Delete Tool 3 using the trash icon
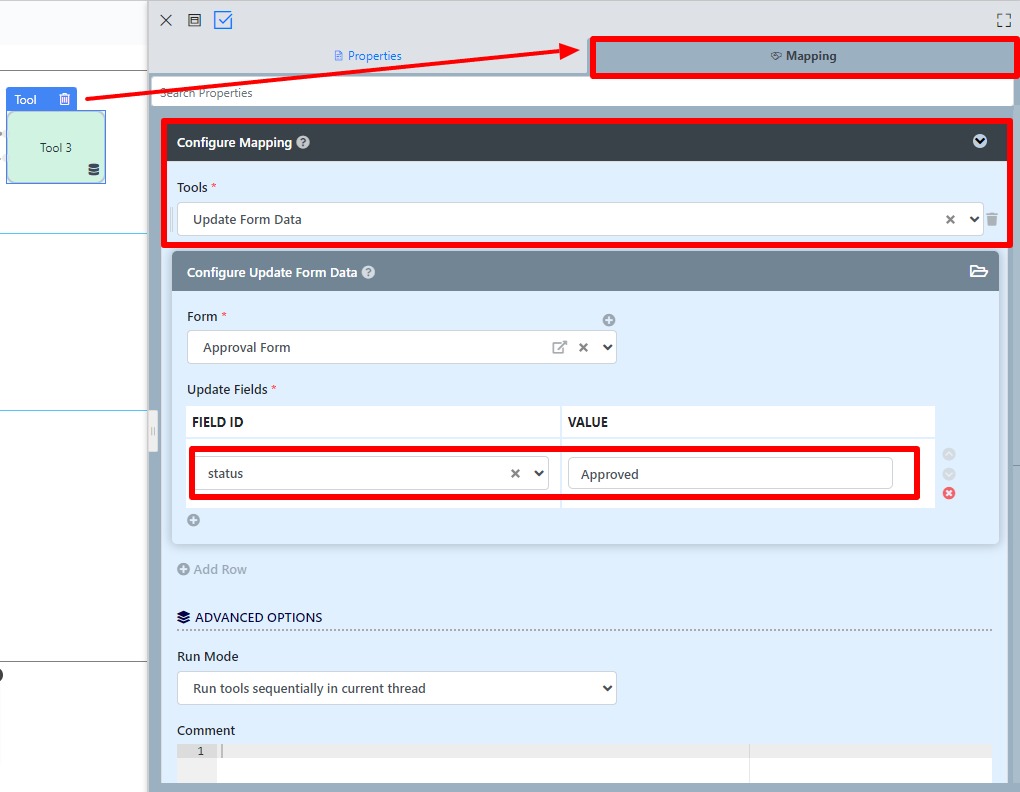This screenshot has width=1020, height=792. (65, 99)
